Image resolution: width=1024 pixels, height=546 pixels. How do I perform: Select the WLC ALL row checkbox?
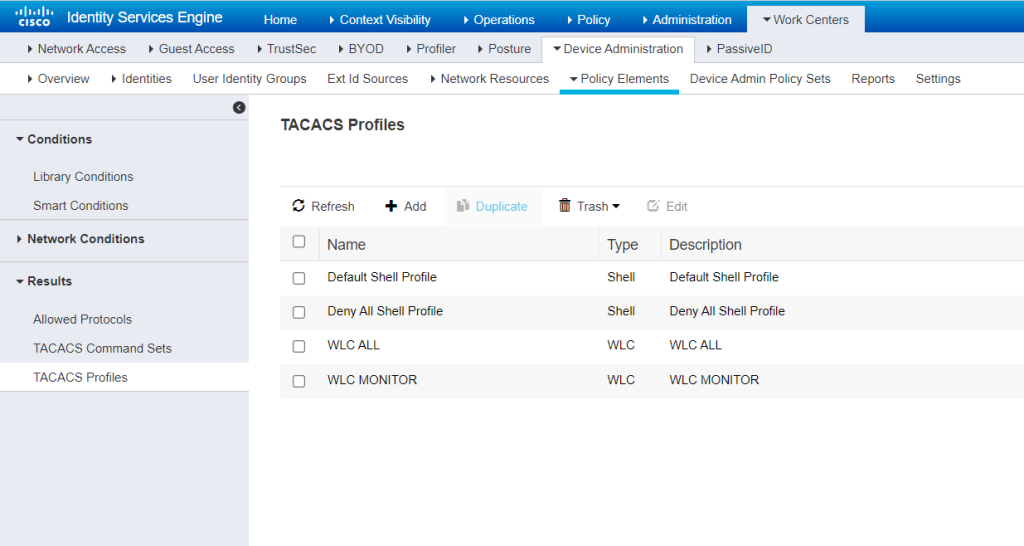click(299, 346)
